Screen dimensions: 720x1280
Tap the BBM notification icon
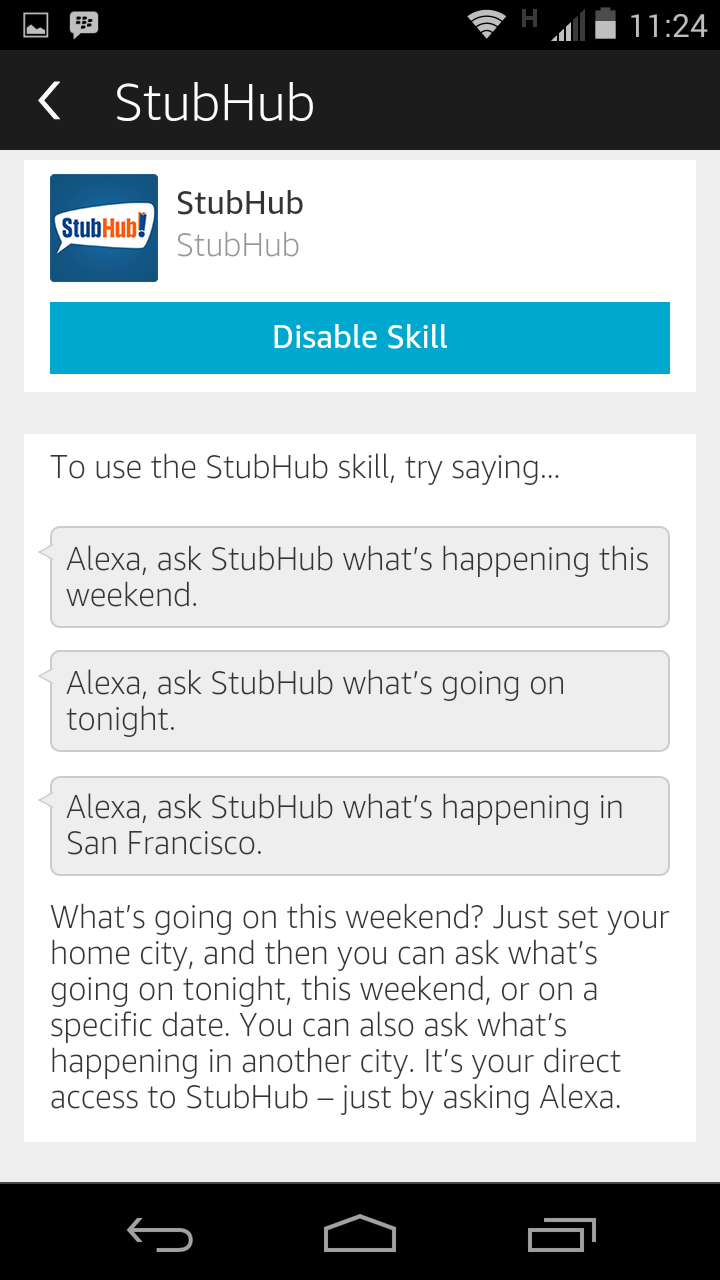click(x=84, y=26)
